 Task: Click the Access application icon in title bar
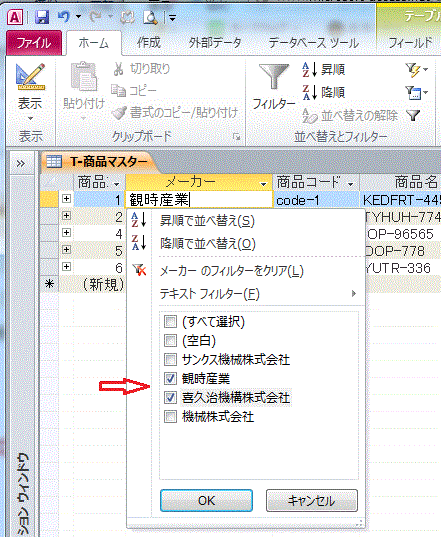15,17
